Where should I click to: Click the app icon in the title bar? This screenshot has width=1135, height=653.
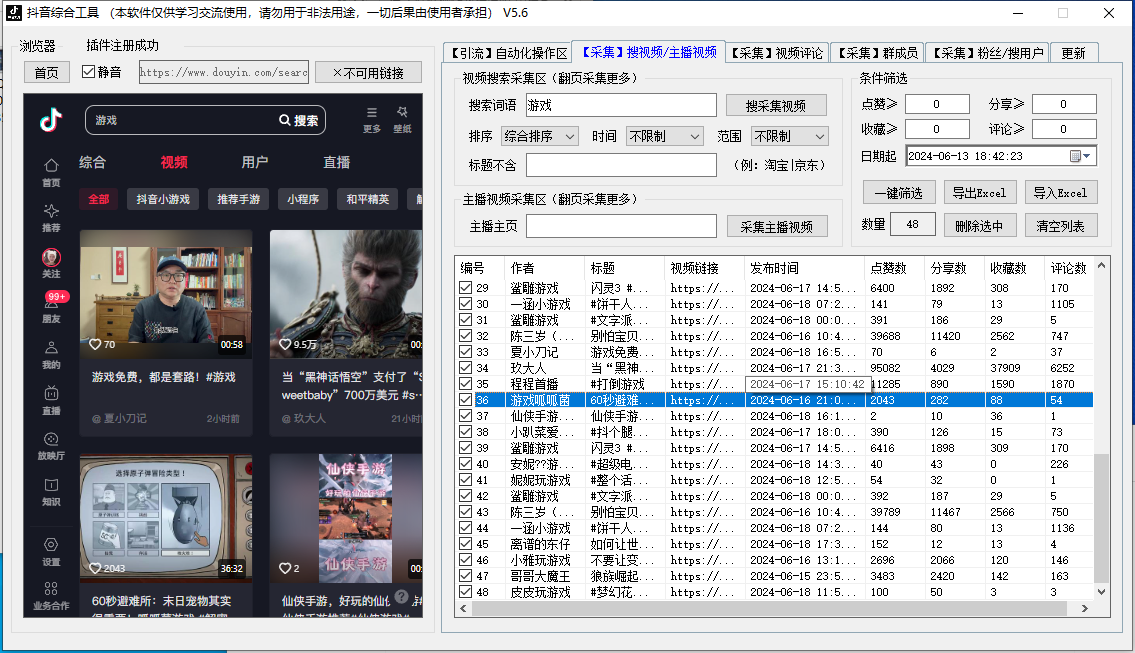(x=14, y=12)
